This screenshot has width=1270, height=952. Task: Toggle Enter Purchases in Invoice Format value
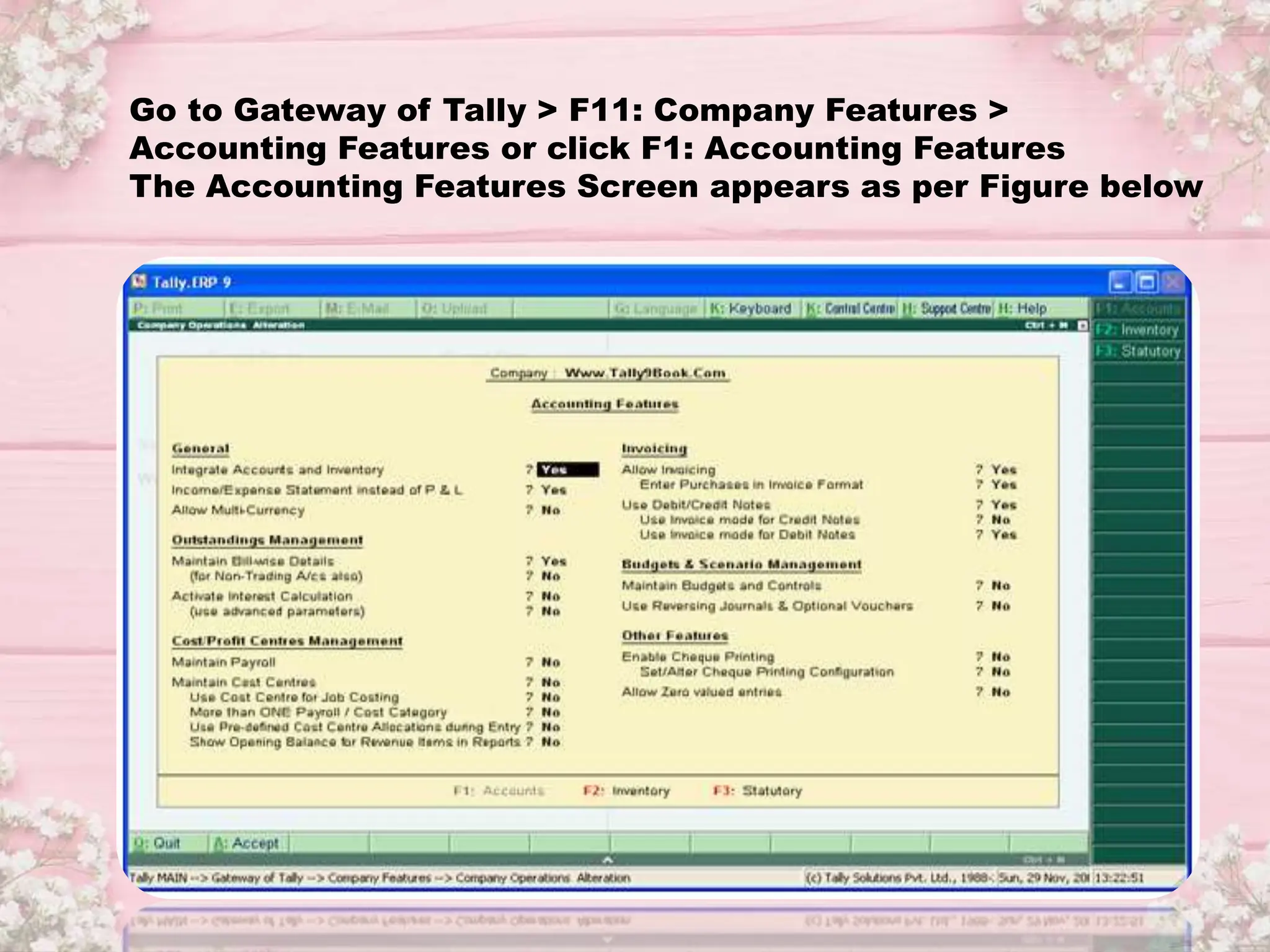[x=1003, y=485]
